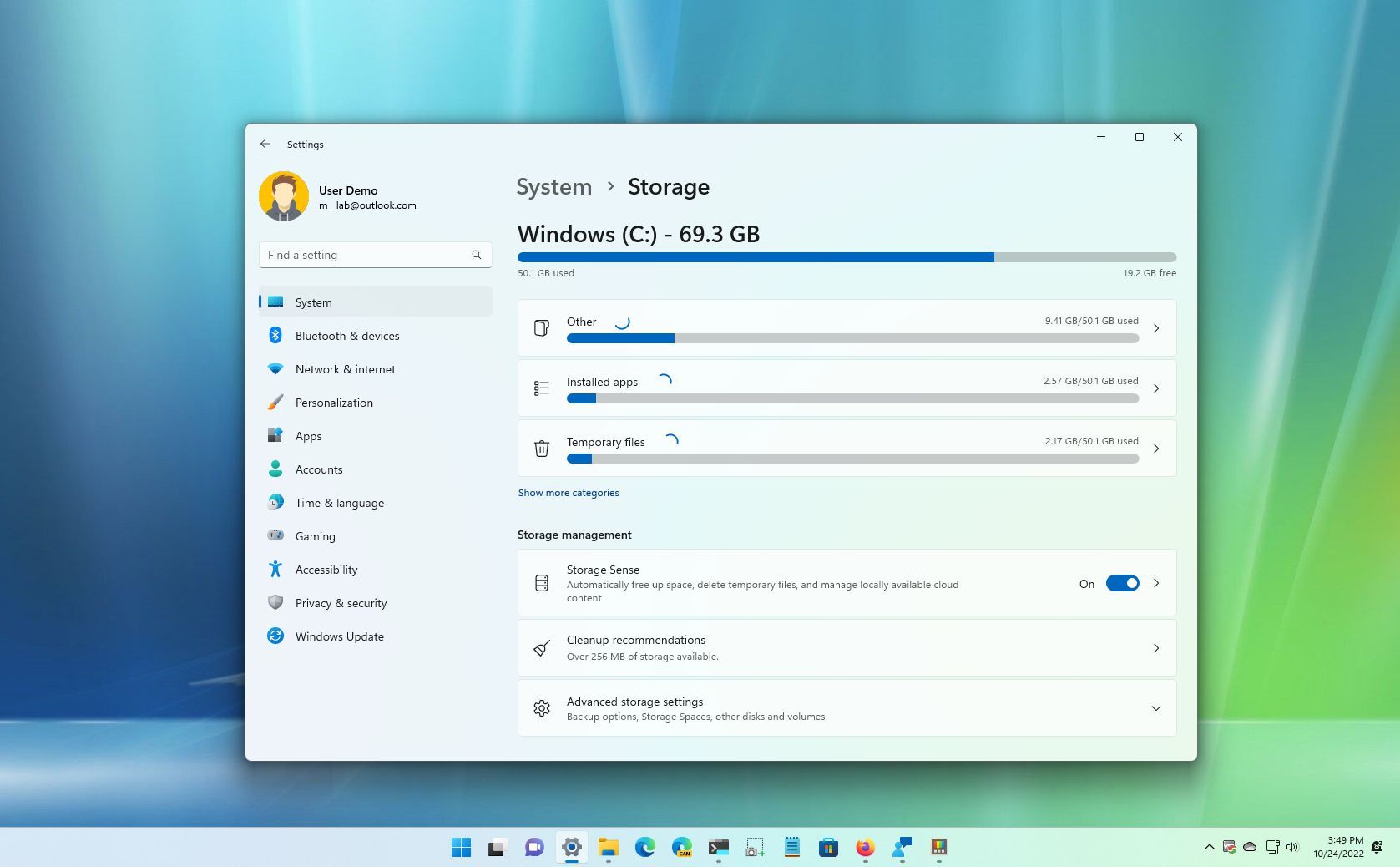Select the Gaming settings section
This screenshot has height=867, width=1400.
click(x=315, y=535)
